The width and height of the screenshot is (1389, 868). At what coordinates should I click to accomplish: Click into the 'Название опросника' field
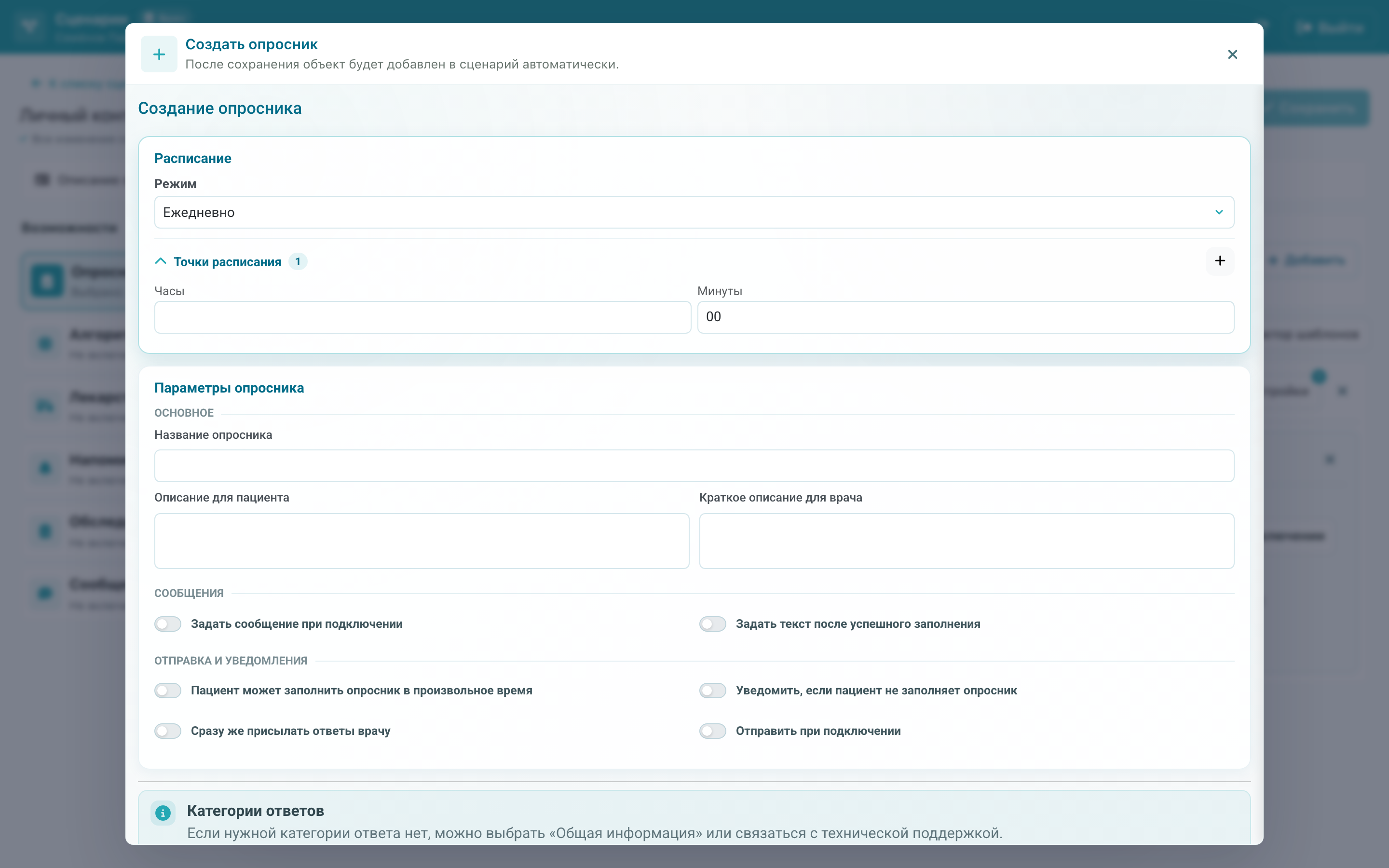pos(694,465)
